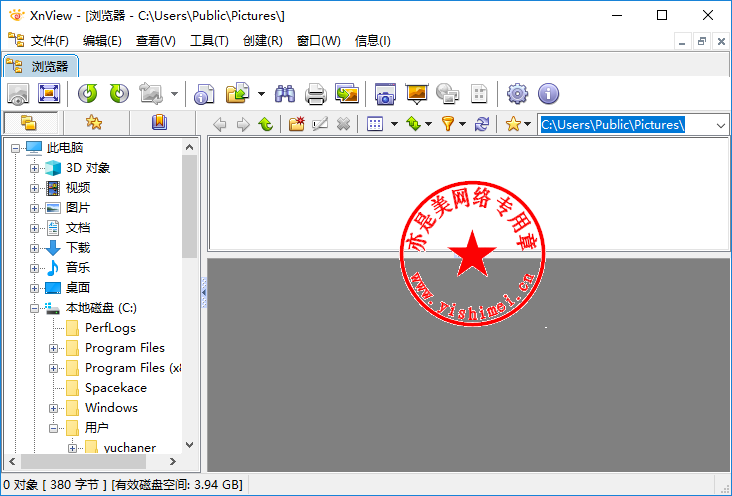
Task: Click the Delete X icon
Action: (343, 124)
